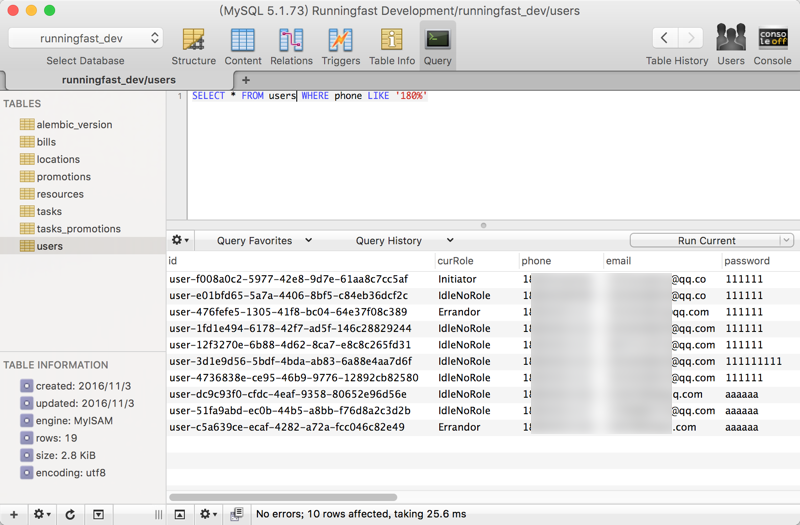
Task: Sort by the curRole column header
Action: click(x=477, y=261)
